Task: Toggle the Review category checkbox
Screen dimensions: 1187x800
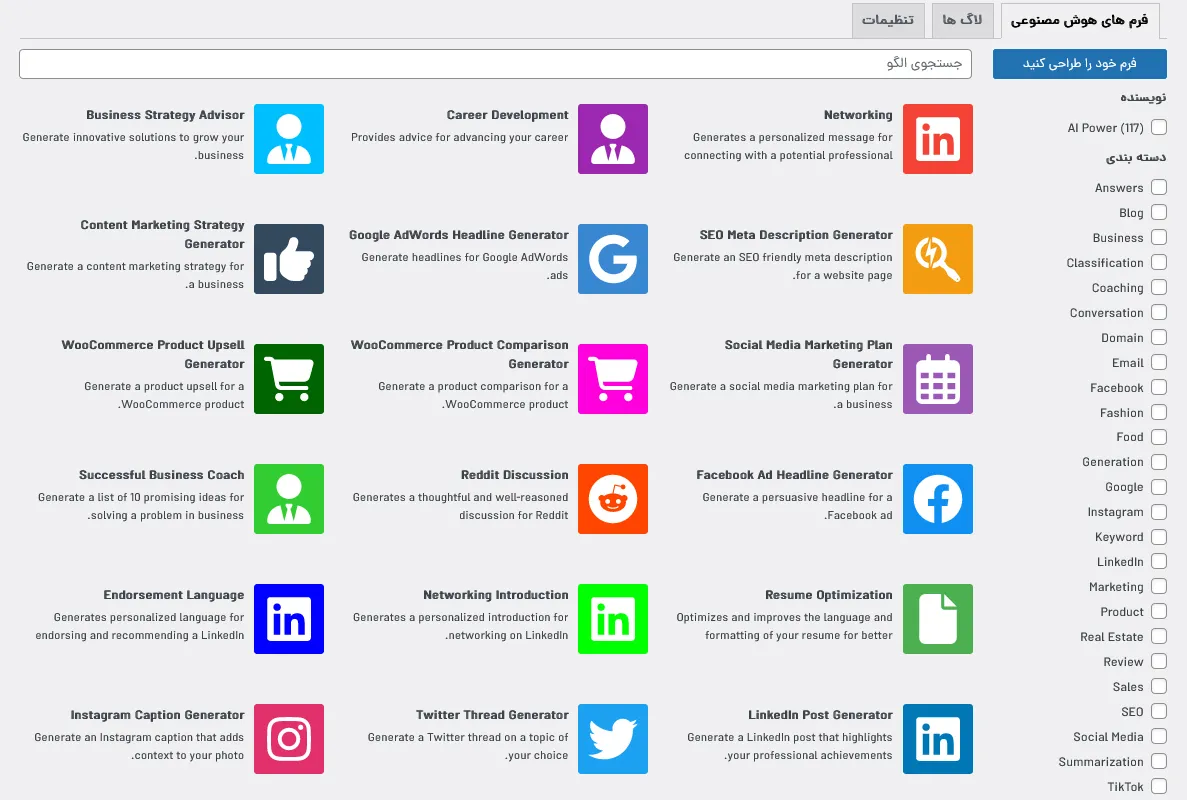Action: pyautogui.click(x=1158, y=661)
